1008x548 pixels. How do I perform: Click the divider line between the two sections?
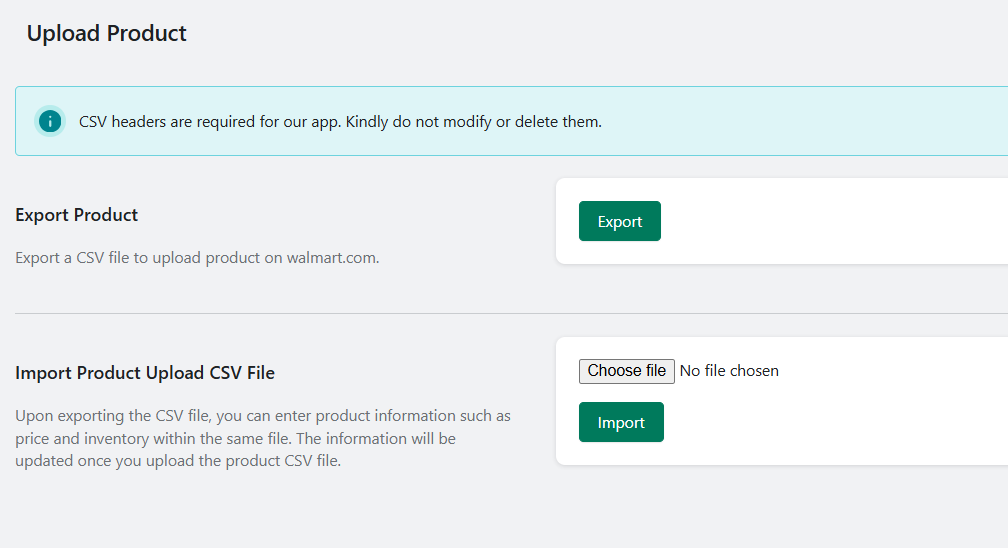(x=511, y=313)
